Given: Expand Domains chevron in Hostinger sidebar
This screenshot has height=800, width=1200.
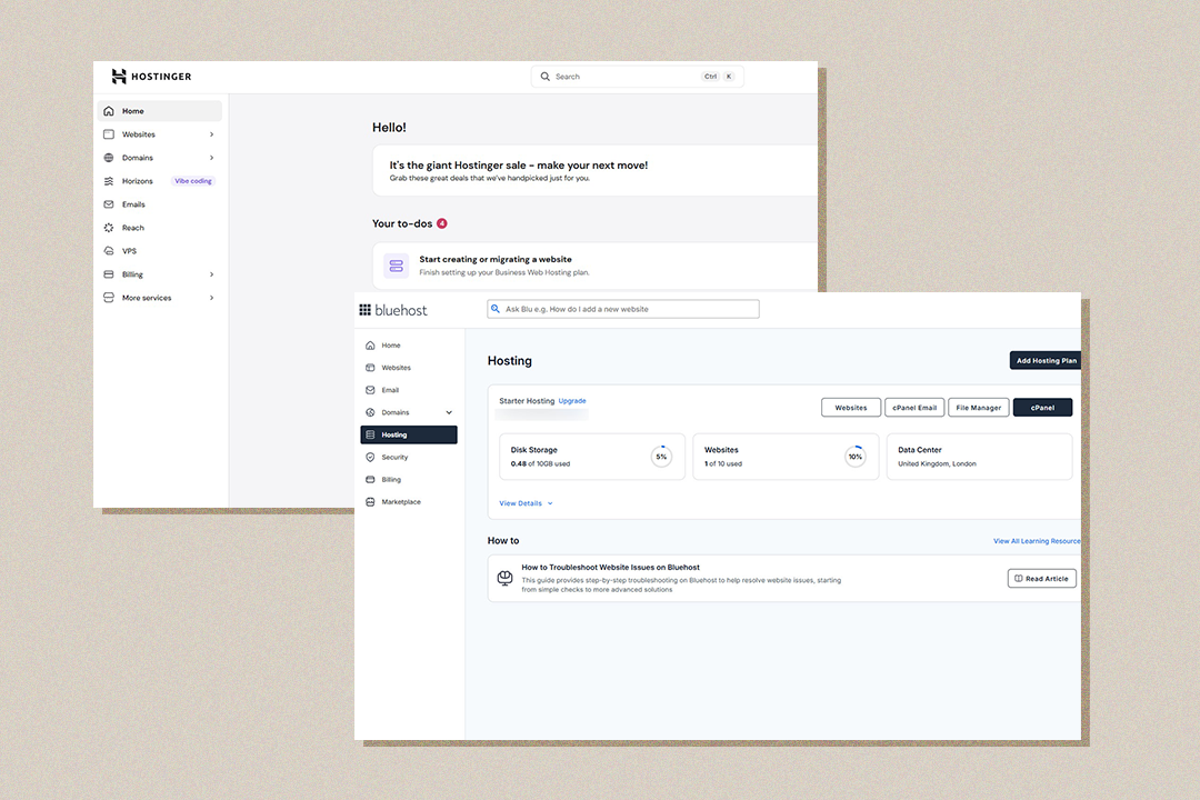Looking at the screenshot, I should (x=211, y=158).
